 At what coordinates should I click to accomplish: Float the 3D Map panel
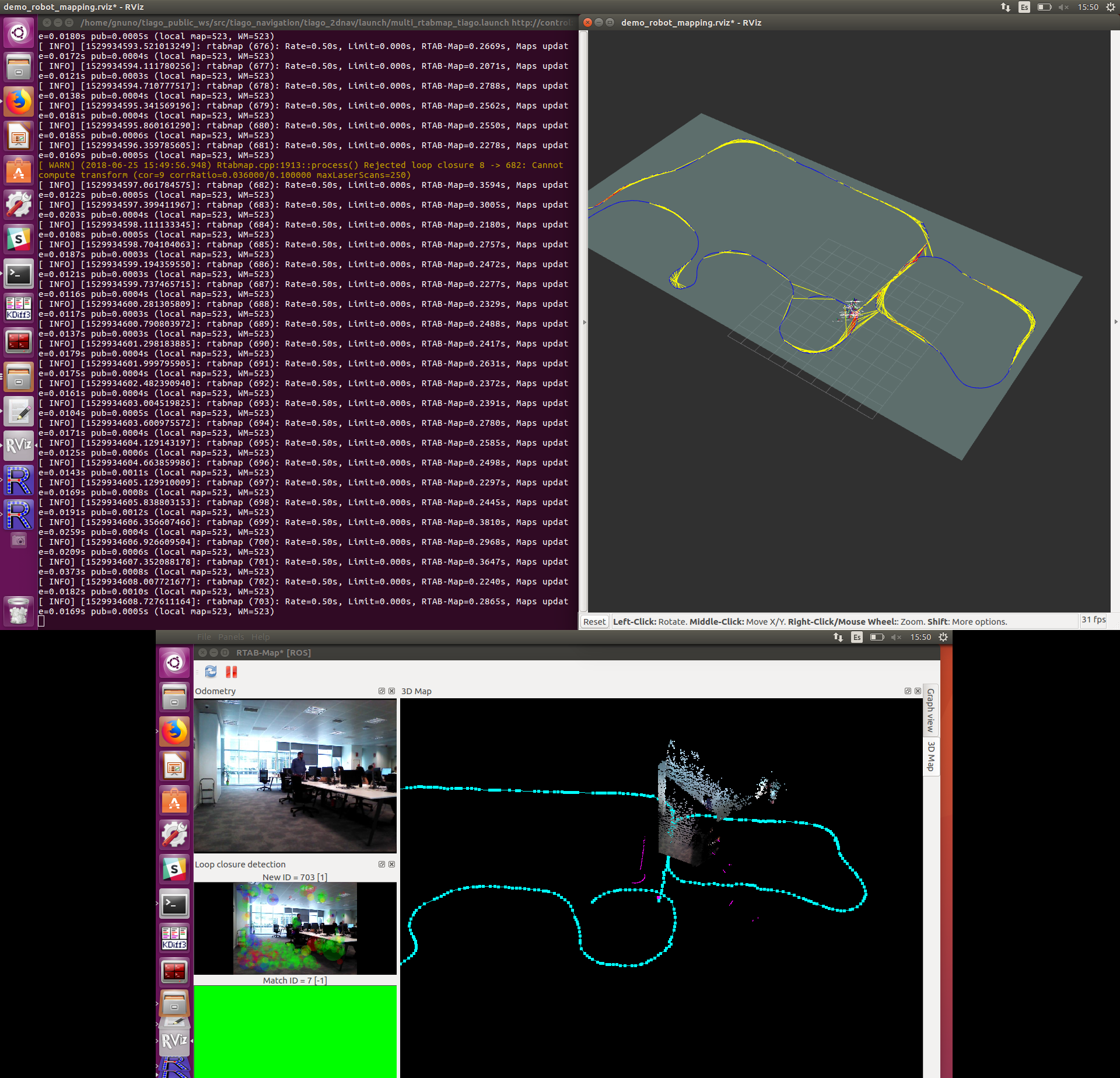(908, 691)
